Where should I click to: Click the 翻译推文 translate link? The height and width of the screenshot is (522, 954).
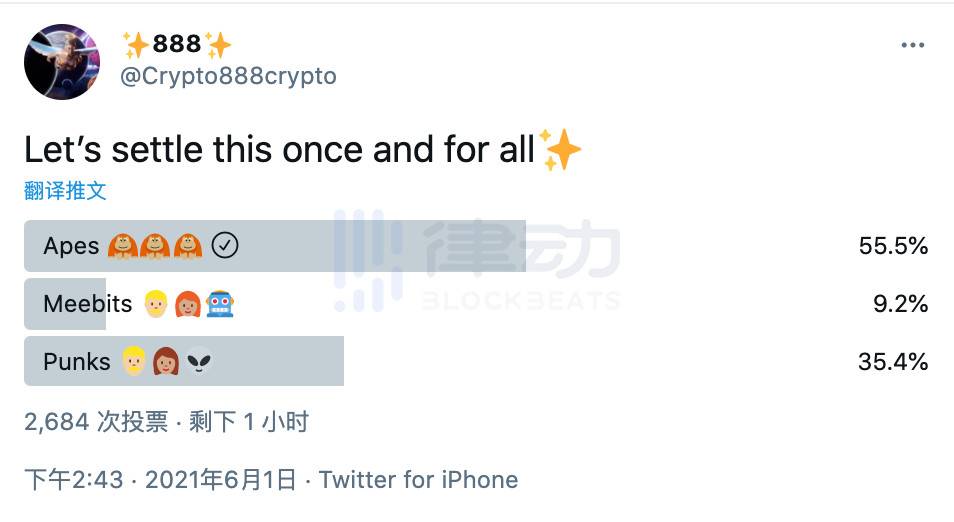point(65,190)
